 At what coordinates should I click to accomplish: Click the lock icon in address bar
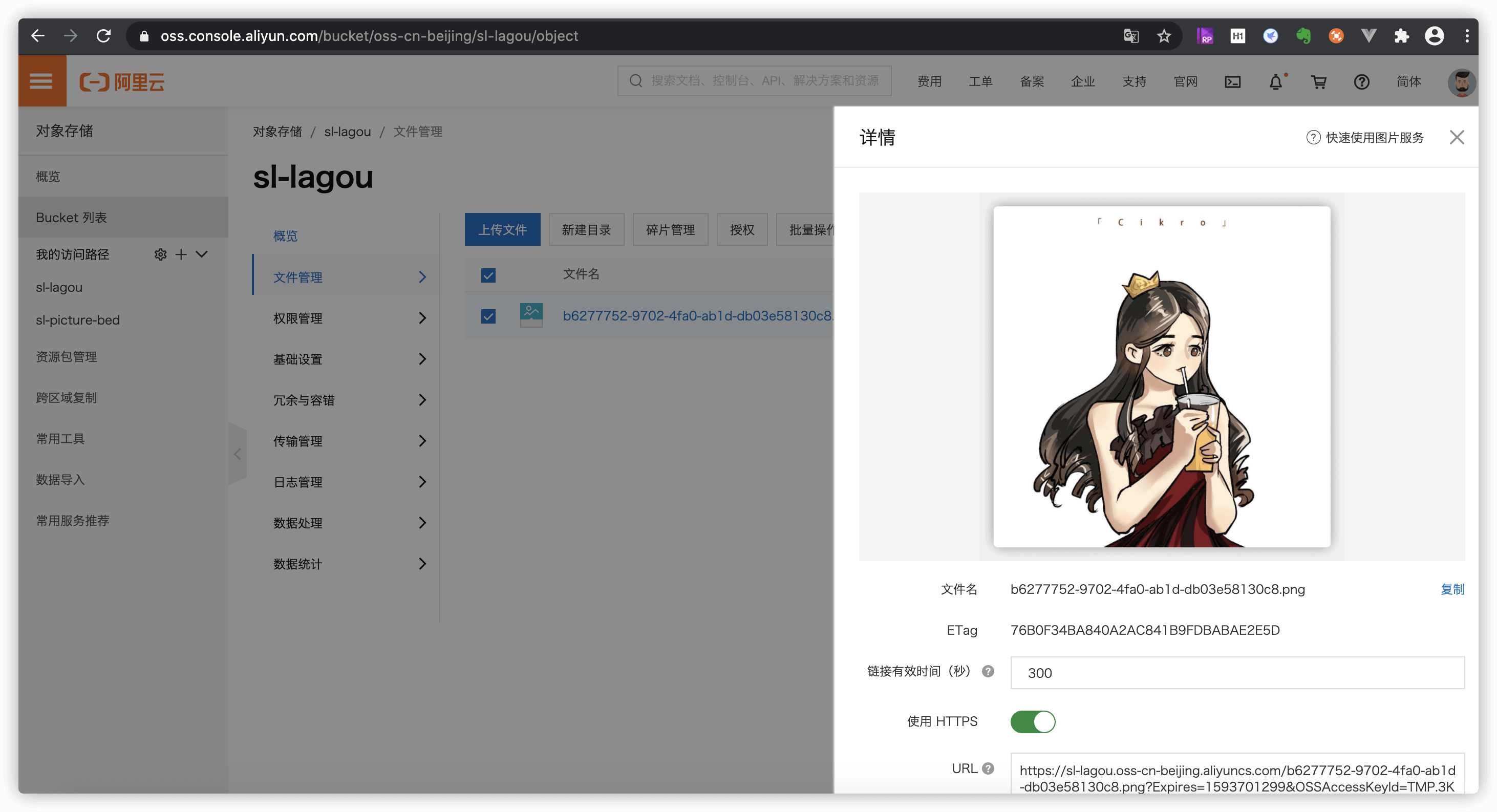click(x=144, y=36)
